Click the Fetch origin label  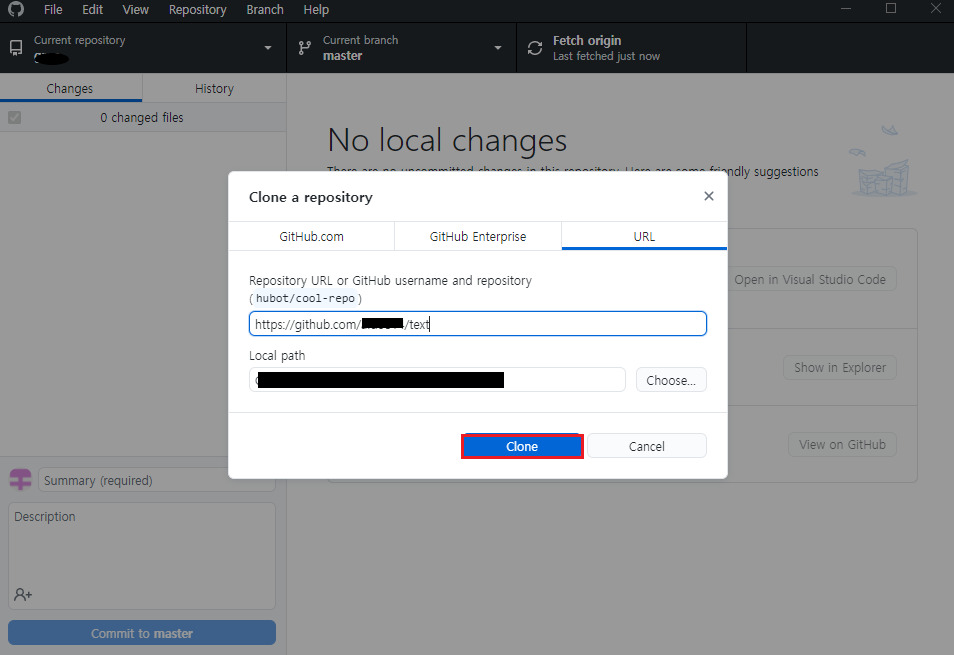click(x=587, y=41)
